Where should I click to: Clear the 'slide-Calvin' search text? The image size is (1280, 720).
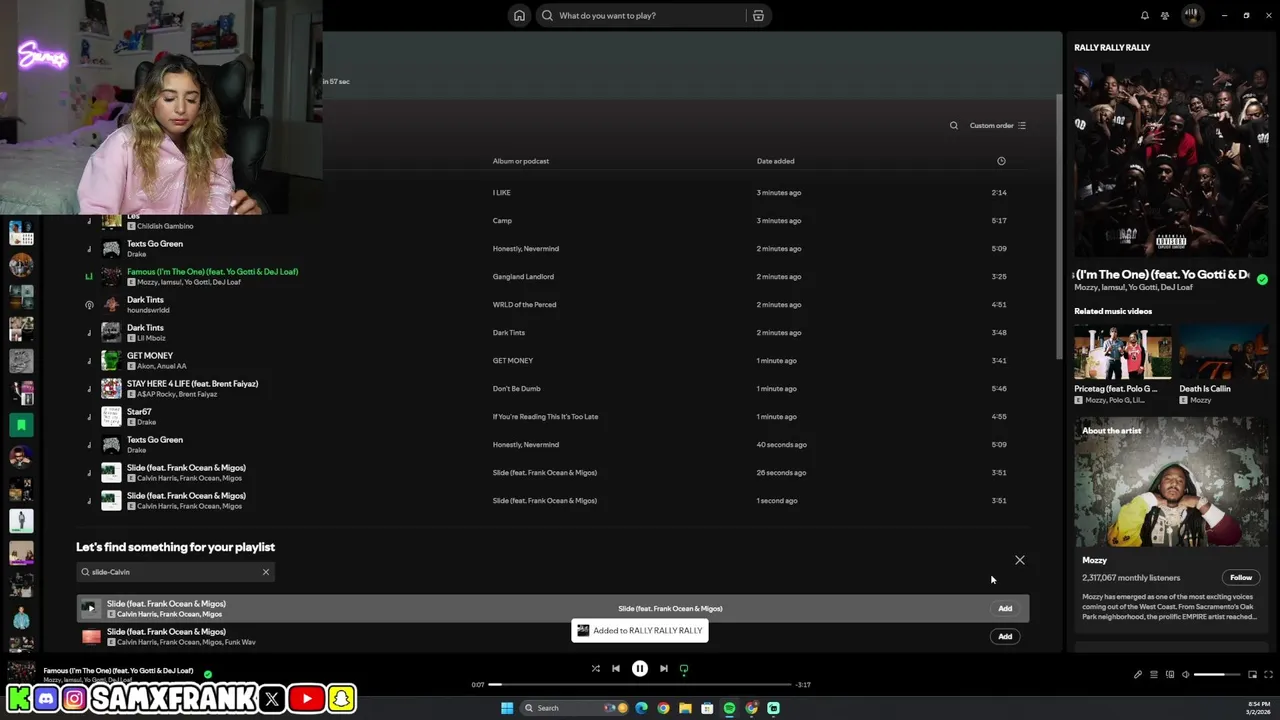(266, 572)
